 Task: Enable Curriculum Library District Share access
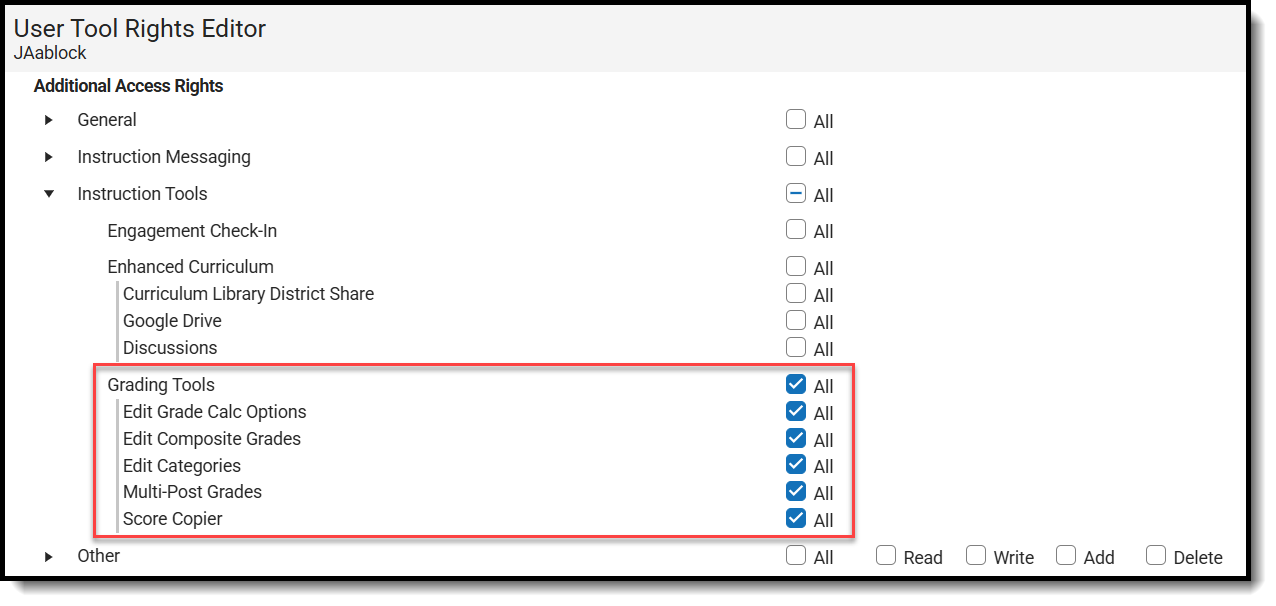(796, 294)
